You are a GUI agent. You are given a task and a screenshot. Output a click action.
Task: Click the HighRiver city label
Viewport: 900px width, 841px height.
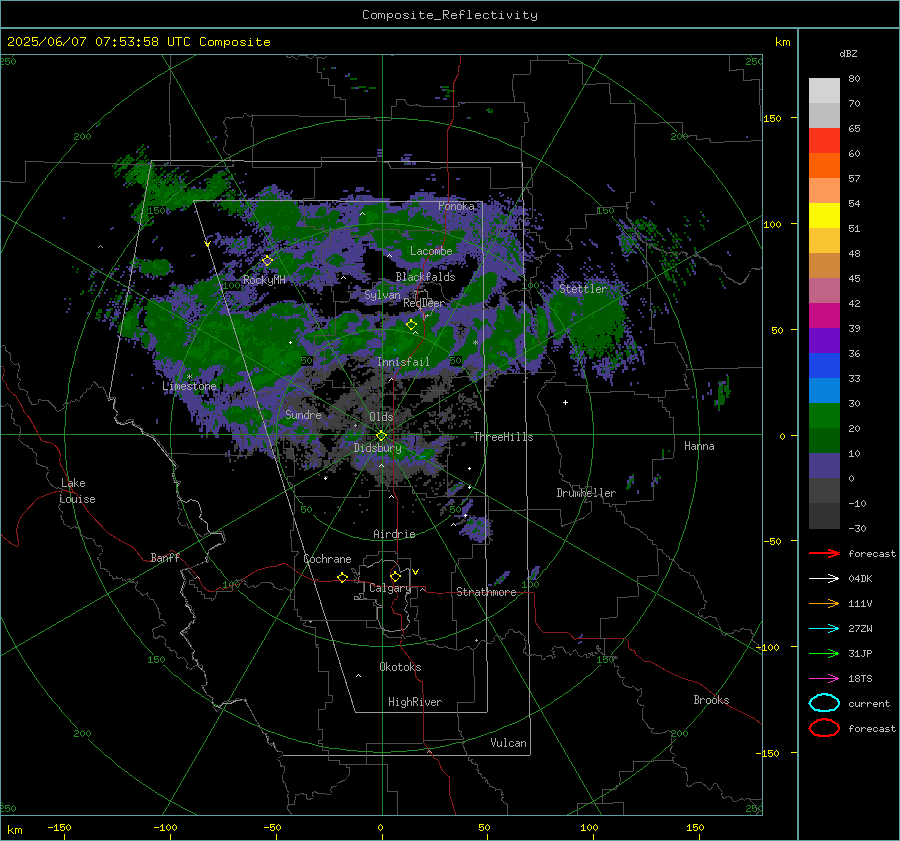pos(414,702)
